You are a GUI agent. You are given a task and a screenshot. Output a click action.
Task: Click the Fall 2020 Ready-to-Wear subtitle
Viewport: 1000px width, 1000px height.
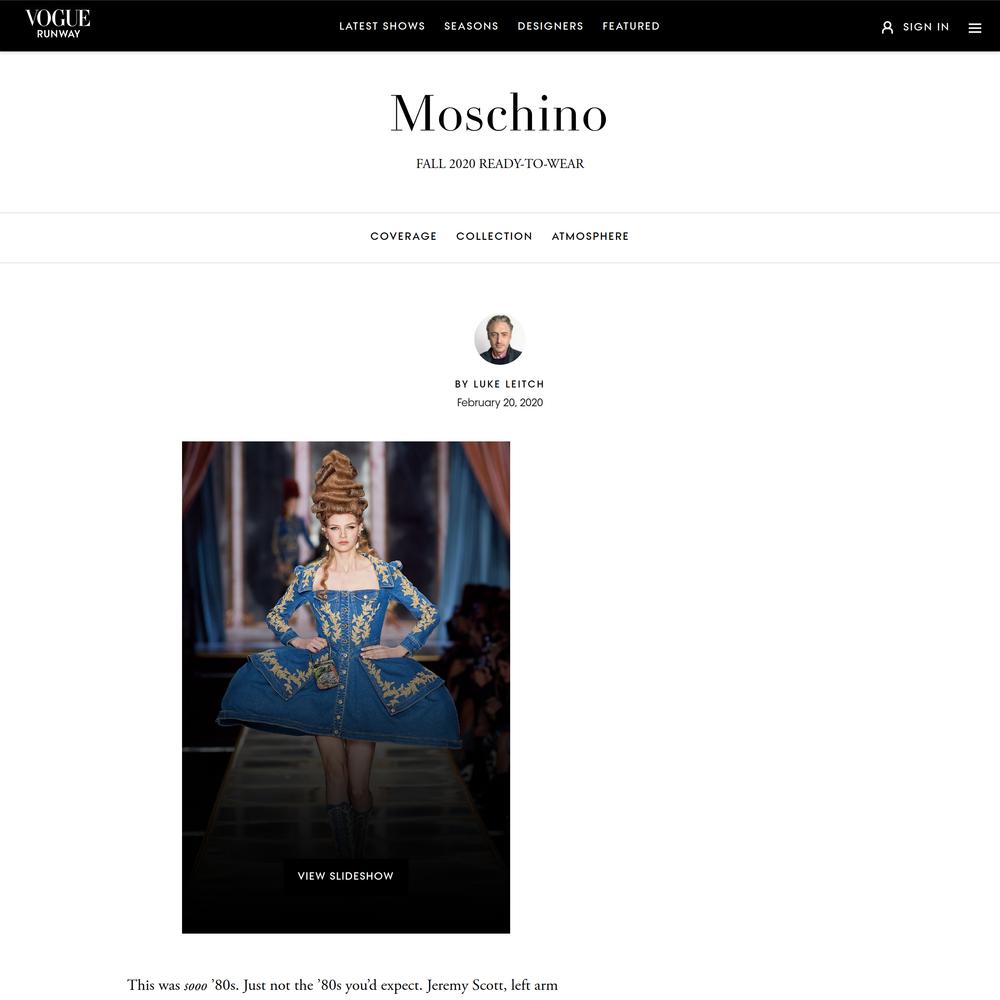point(499,163)
